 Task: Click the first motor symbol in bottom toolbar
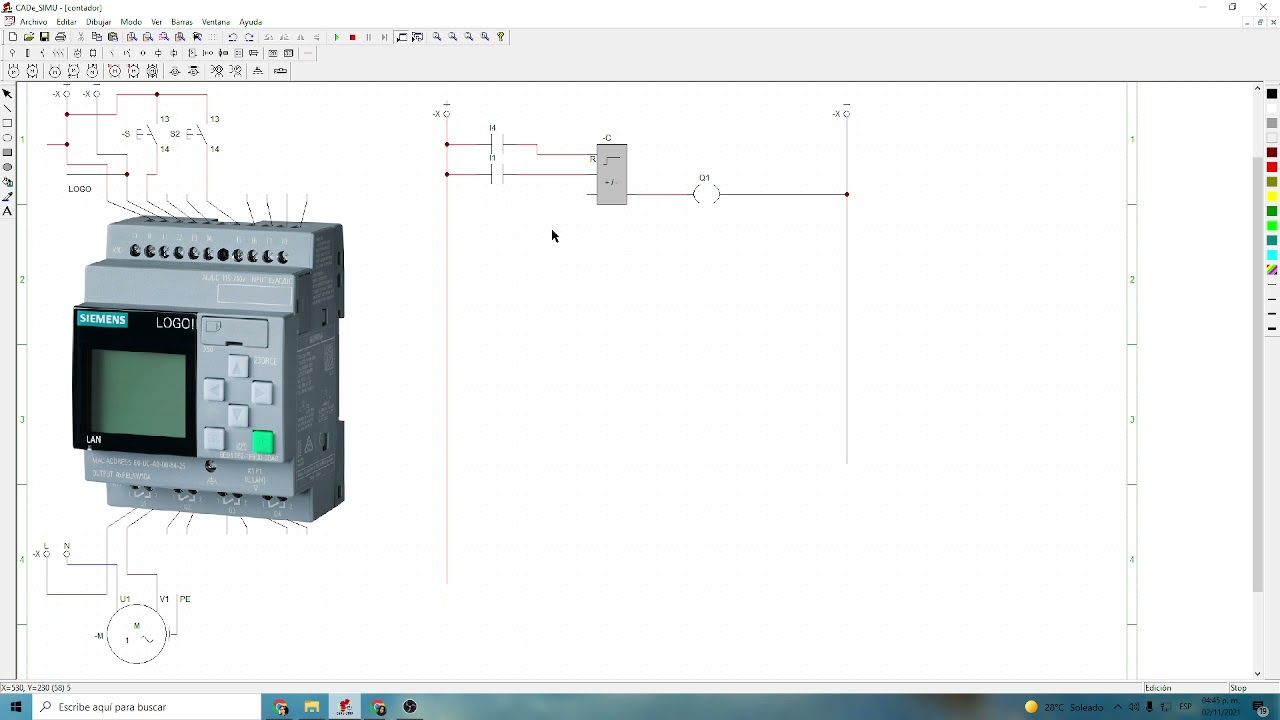click(13, 71)
